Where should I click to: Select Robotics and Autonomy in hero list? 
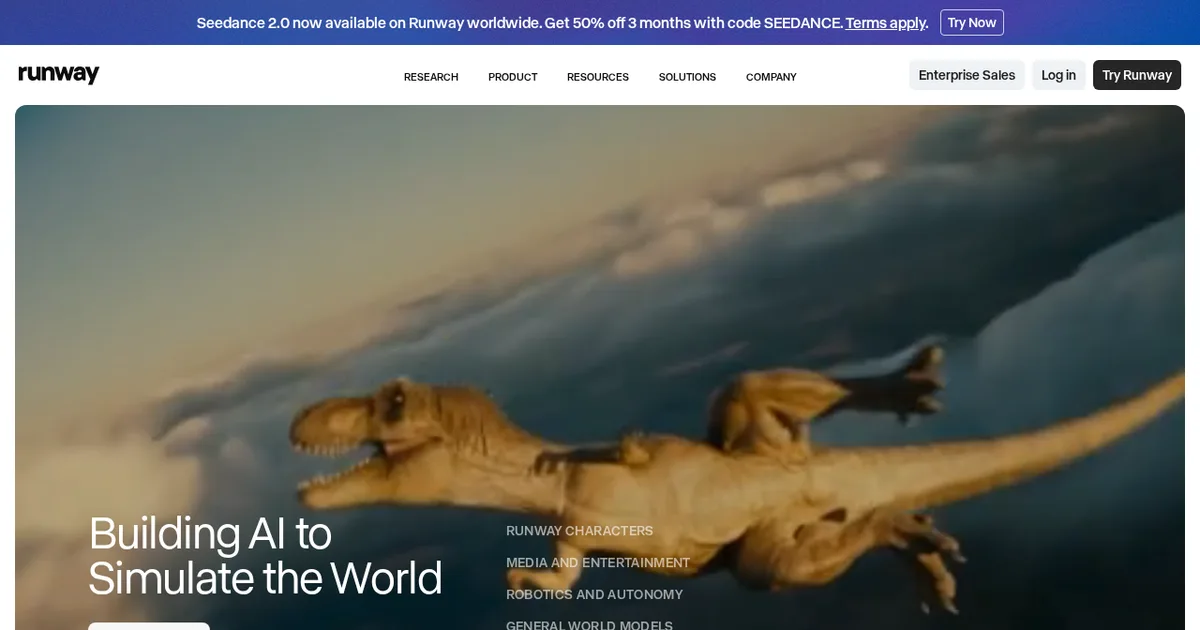[x=594, y=595]
